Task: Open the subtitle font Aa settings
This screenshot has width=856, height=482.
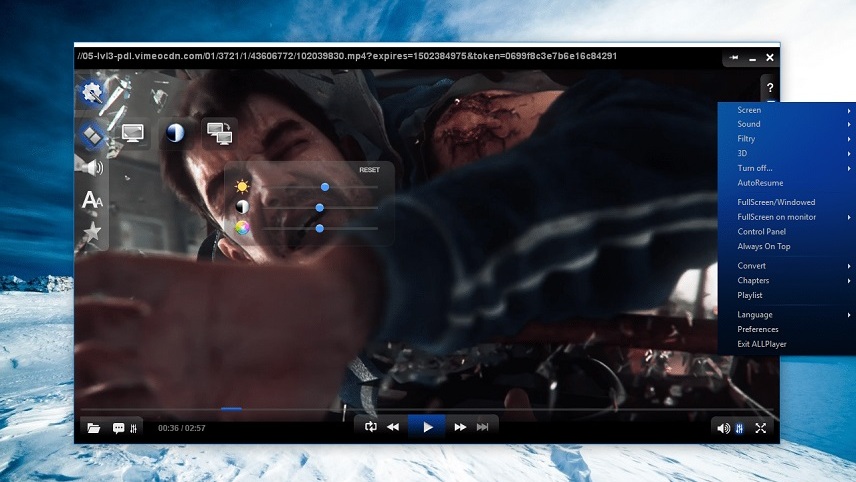Action: (92, 200)
